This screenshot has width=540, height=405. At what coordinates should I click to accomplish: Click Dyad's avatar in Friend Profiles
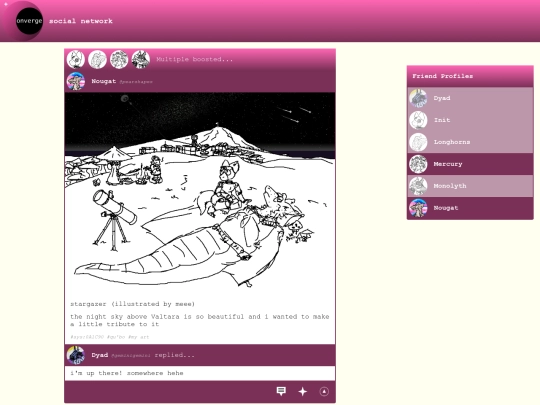[x=418, y=98]
